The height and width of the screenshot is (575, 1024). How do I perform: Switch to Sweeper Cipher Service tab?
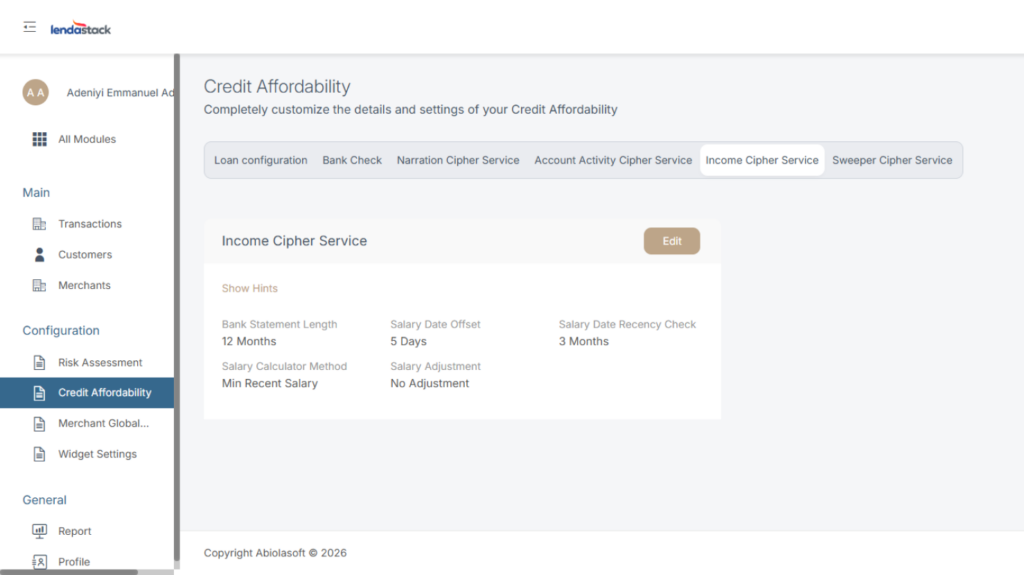point(892,160)
